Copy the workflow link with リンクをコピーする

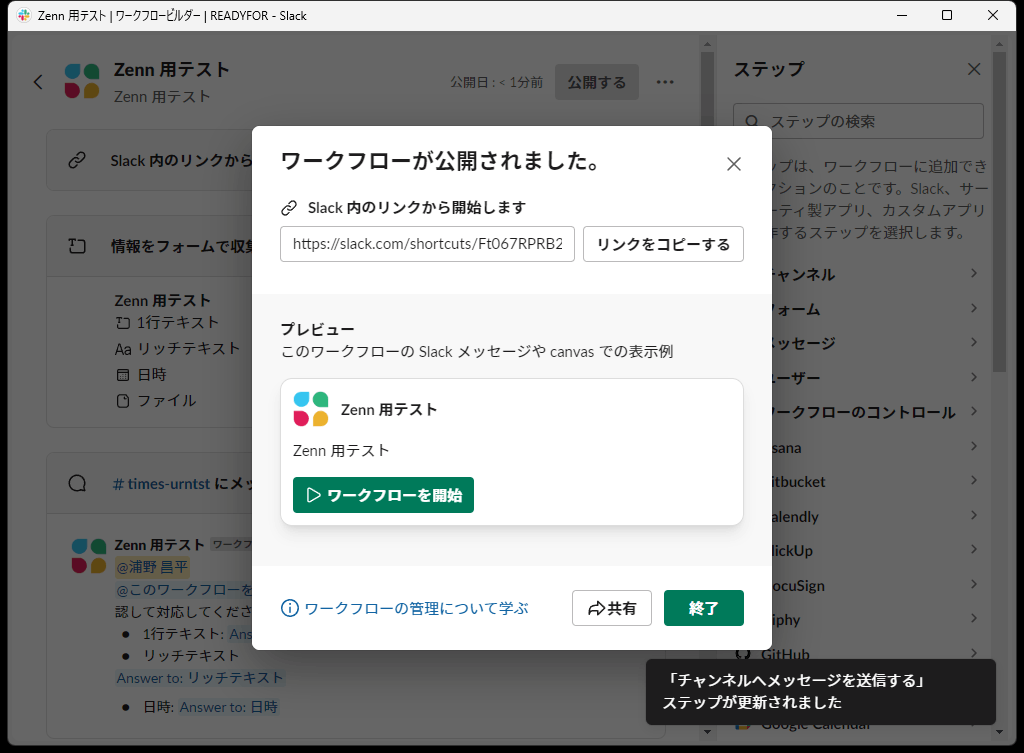pos(663,244)
